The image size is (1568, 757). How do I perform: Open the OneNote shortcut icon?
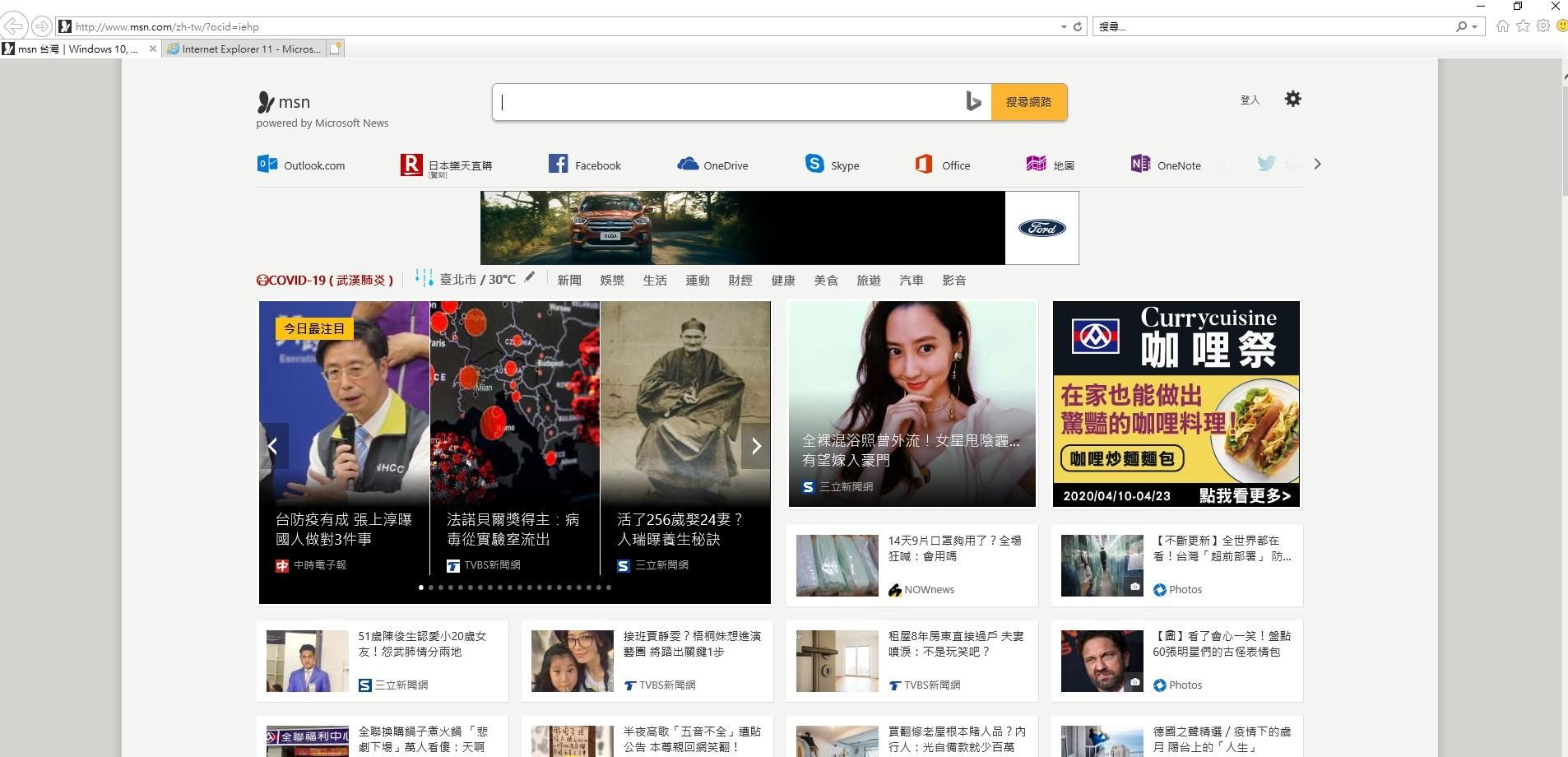coord(1140,164)
